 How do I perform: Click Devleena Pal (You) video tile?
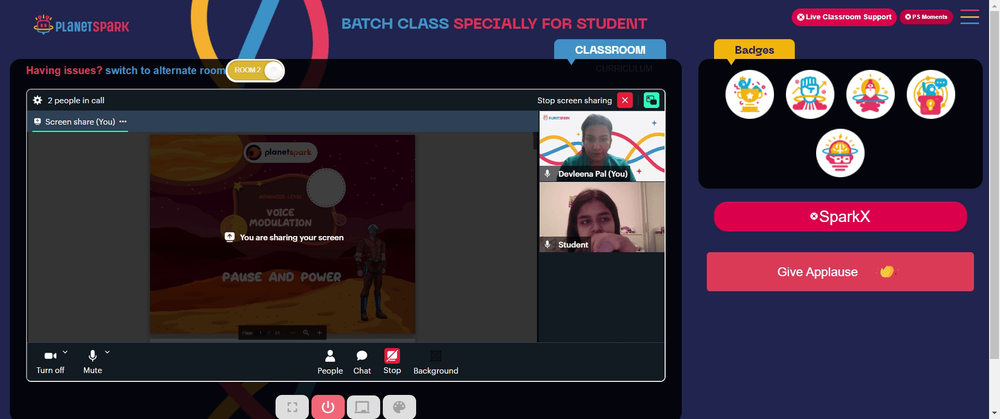[602, 147]
